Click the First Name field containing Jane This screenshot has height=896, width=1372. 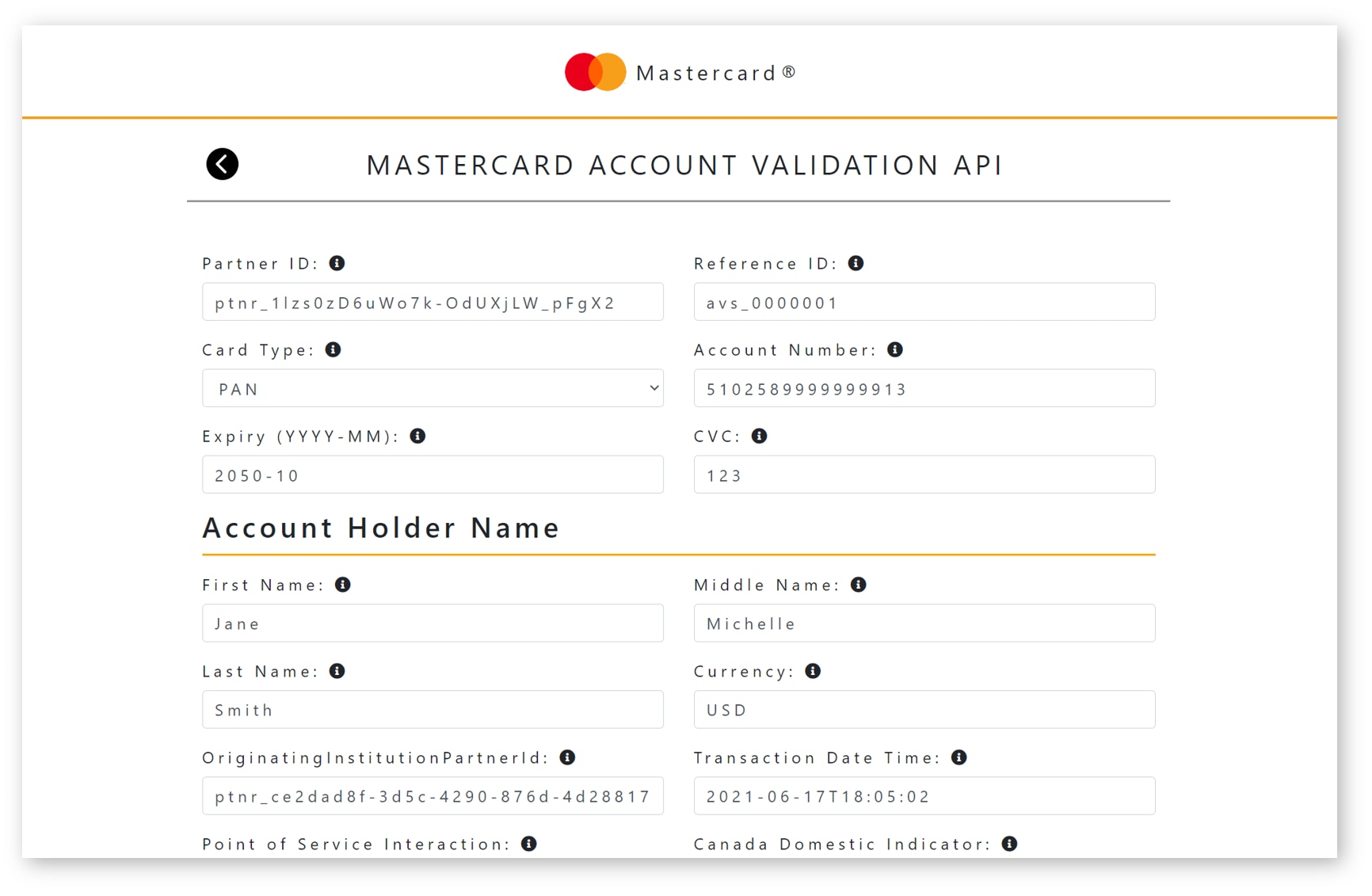pos(433,623)
